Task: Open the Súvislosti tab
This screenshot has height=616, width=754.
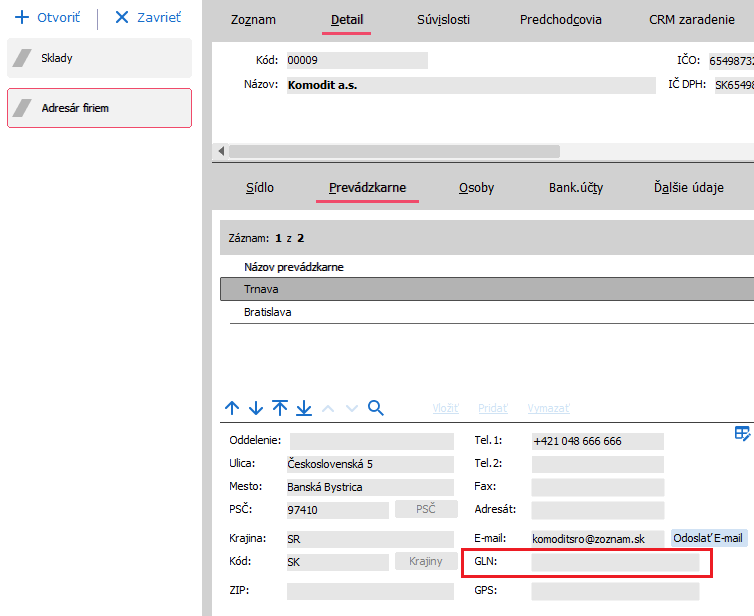Action: coord(443,19)
